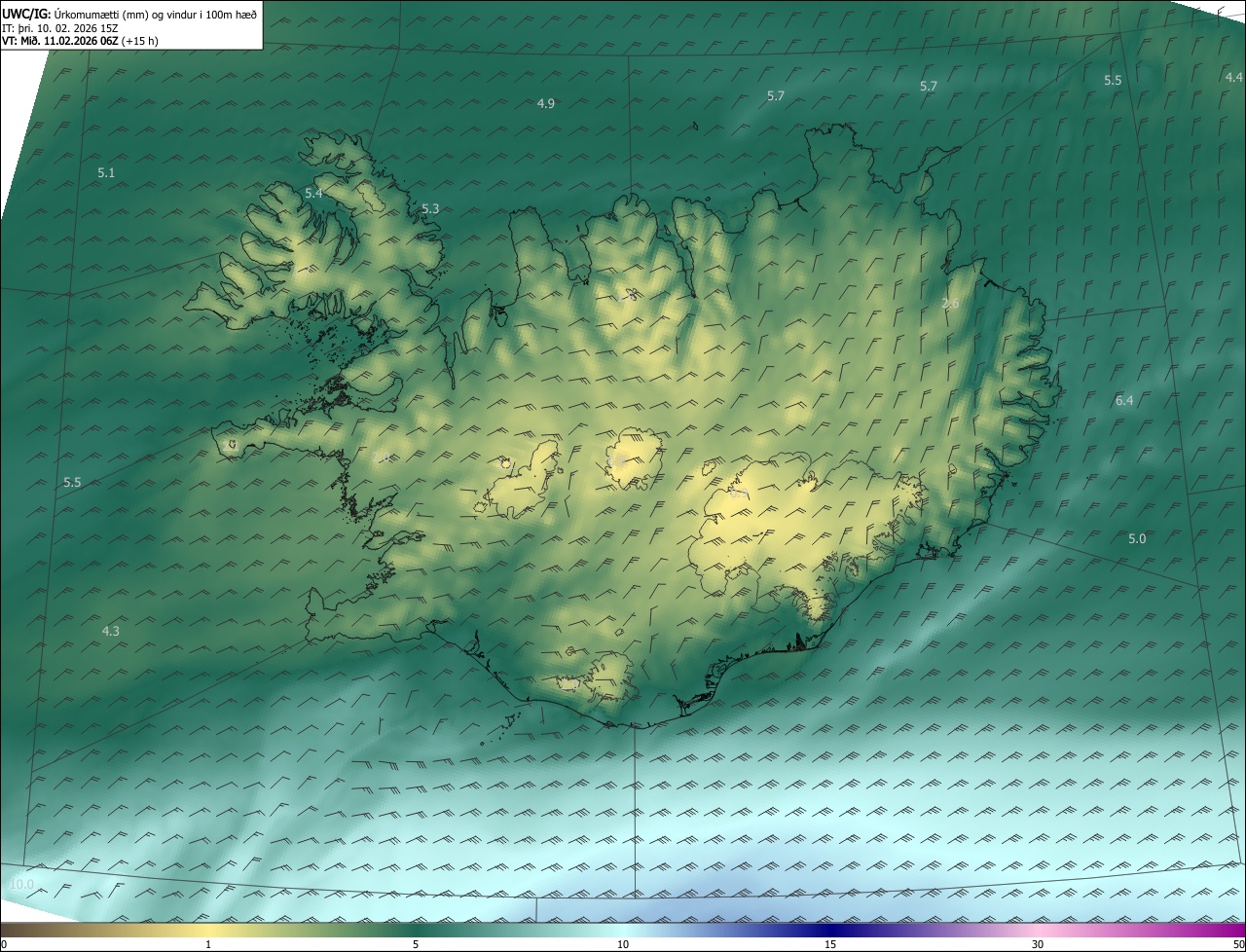Select the map value label '6.4'
The width and height of the screenshot is (1246, 952).
pos(1124,400)
